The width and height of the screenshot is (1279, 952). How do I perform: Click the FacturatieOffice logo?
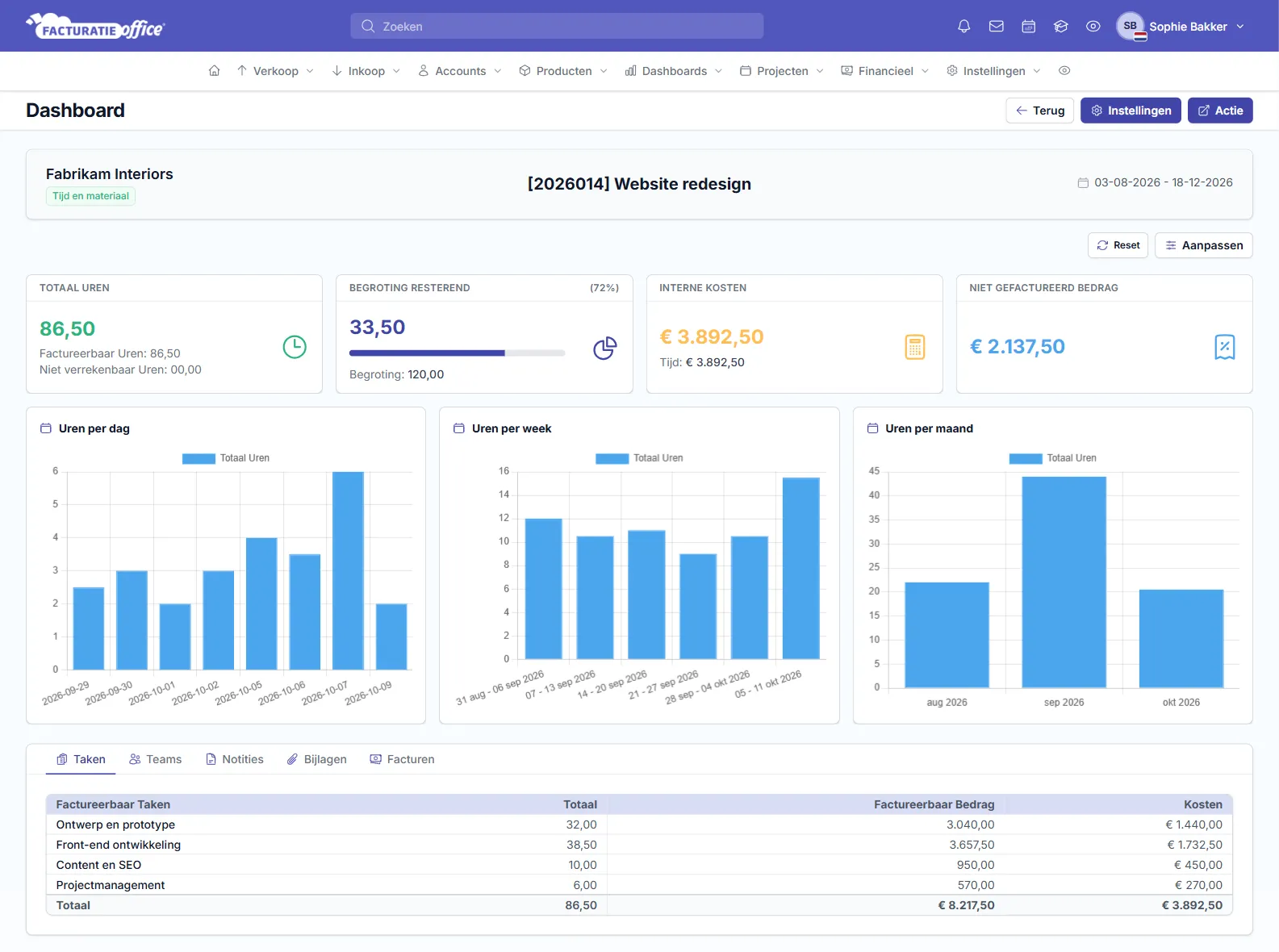tap(95, 27)
